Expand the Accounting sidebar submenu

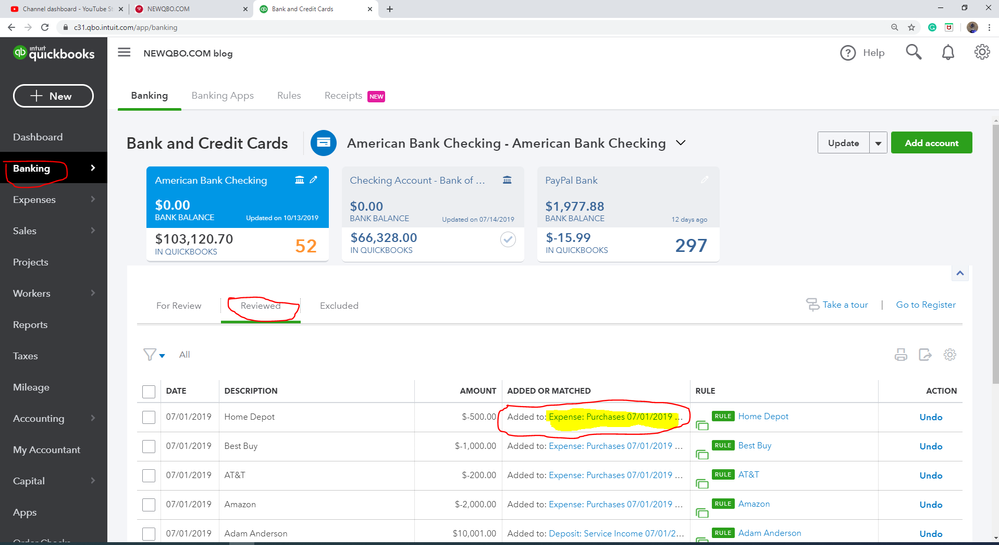[93, 418]
